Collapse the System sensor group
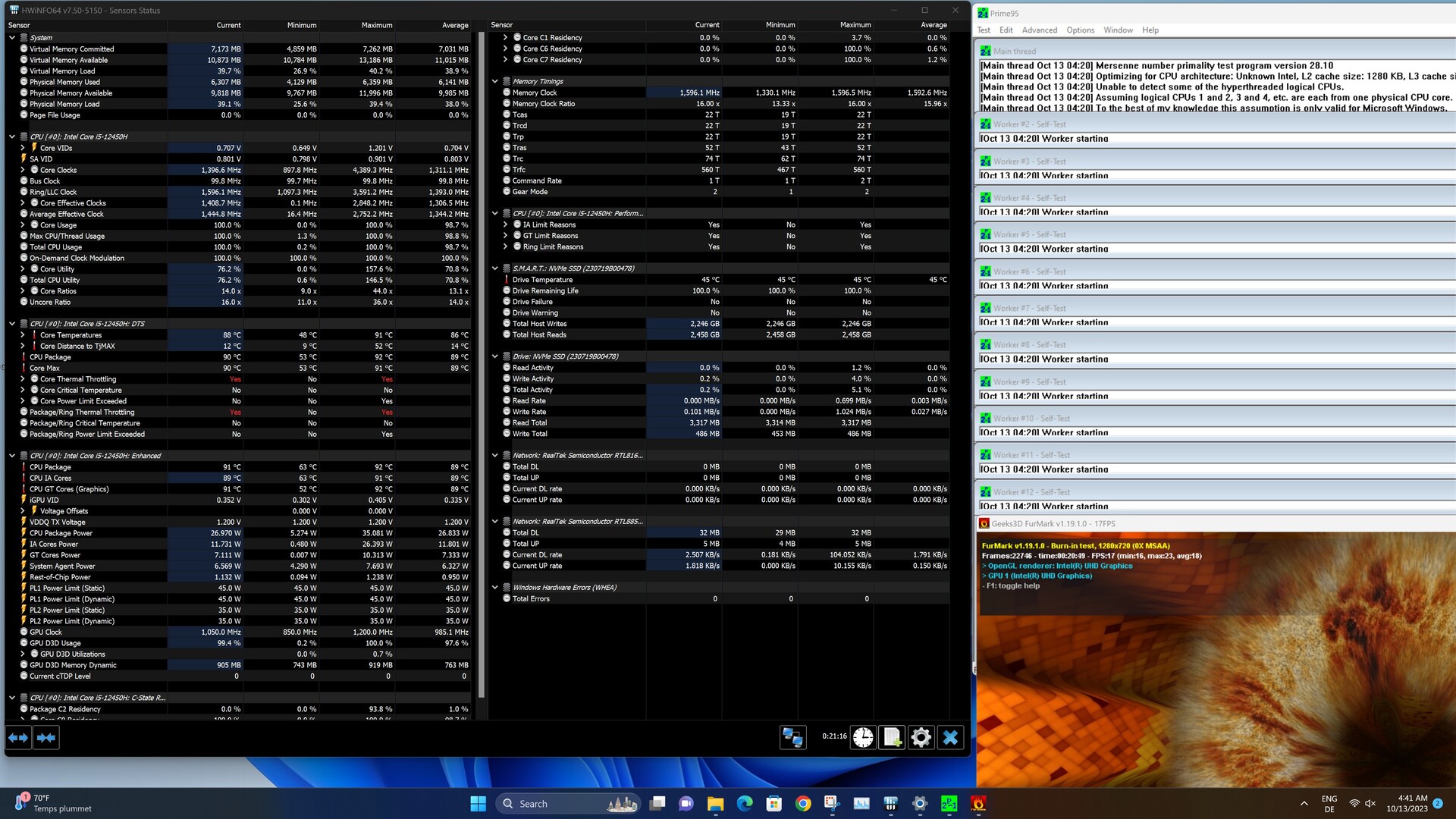The height and width of the screenshot is (819, 1456). (x=12, y=37)
